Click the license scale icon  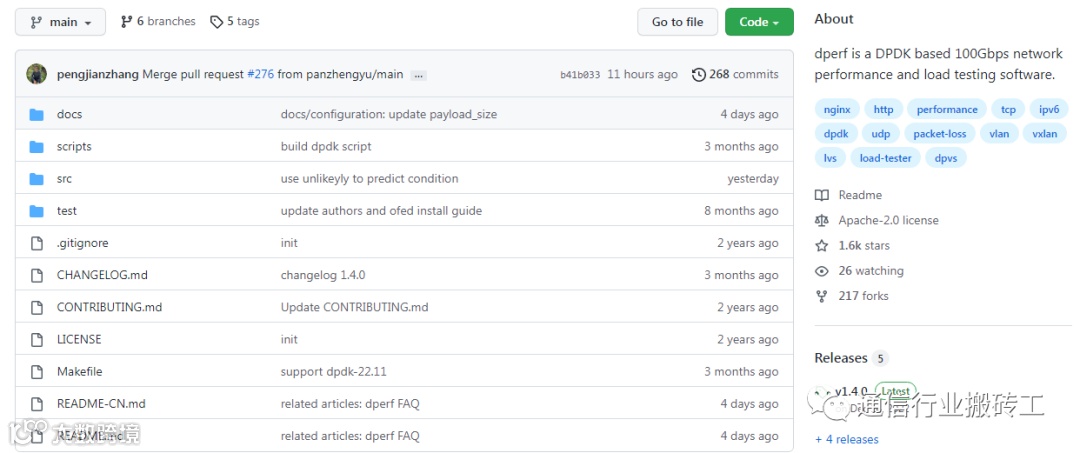coord(821,220)
